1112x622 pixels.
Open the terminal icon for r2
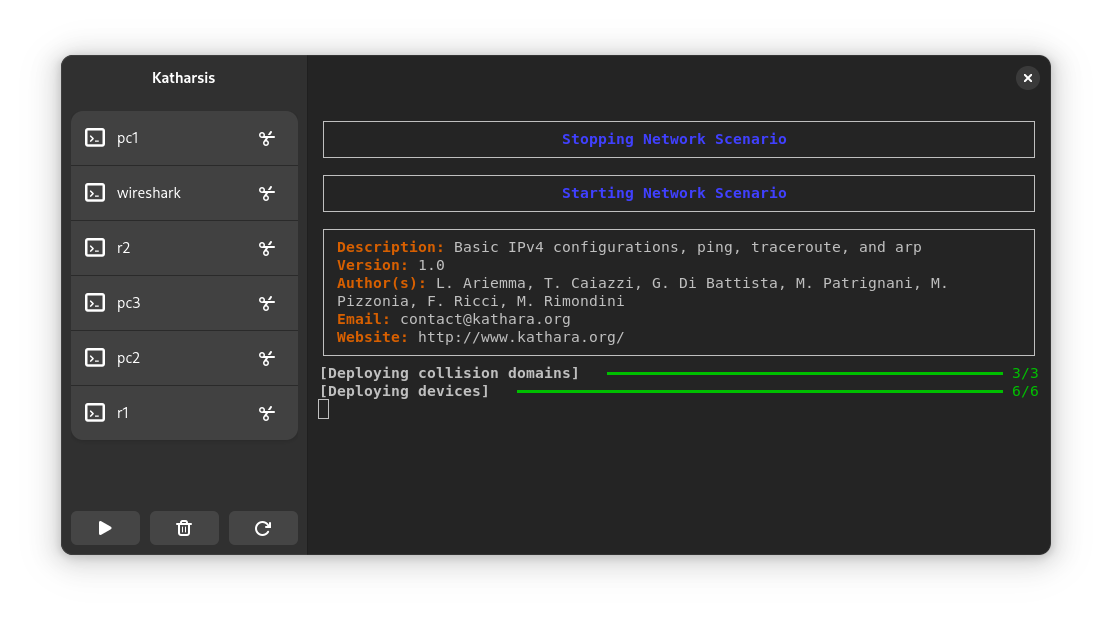tap(95, 248)
